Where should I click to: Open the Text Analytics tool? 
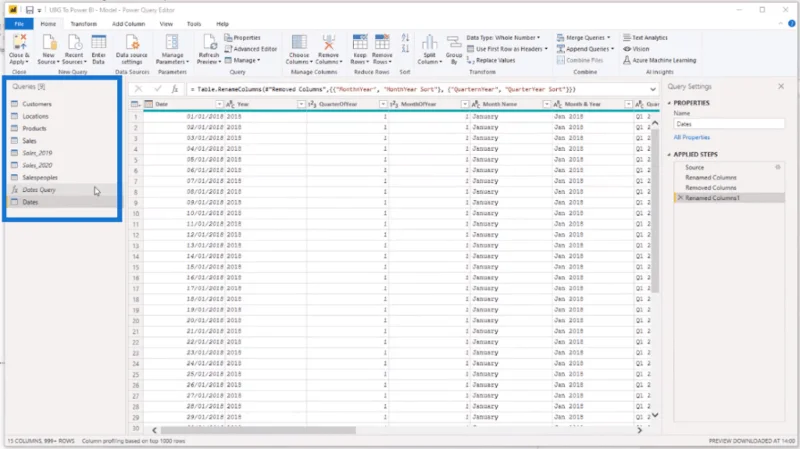pos(645,38)
